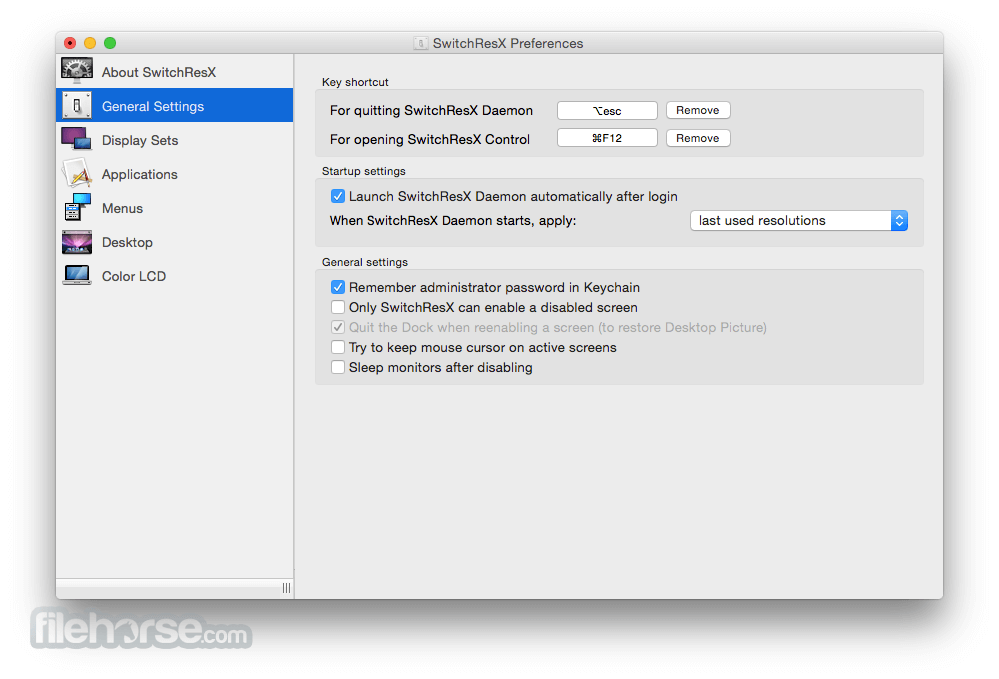Click the sidebar resize handle
The height and width of the screenshot is (679, 999).
pos(287,588)
